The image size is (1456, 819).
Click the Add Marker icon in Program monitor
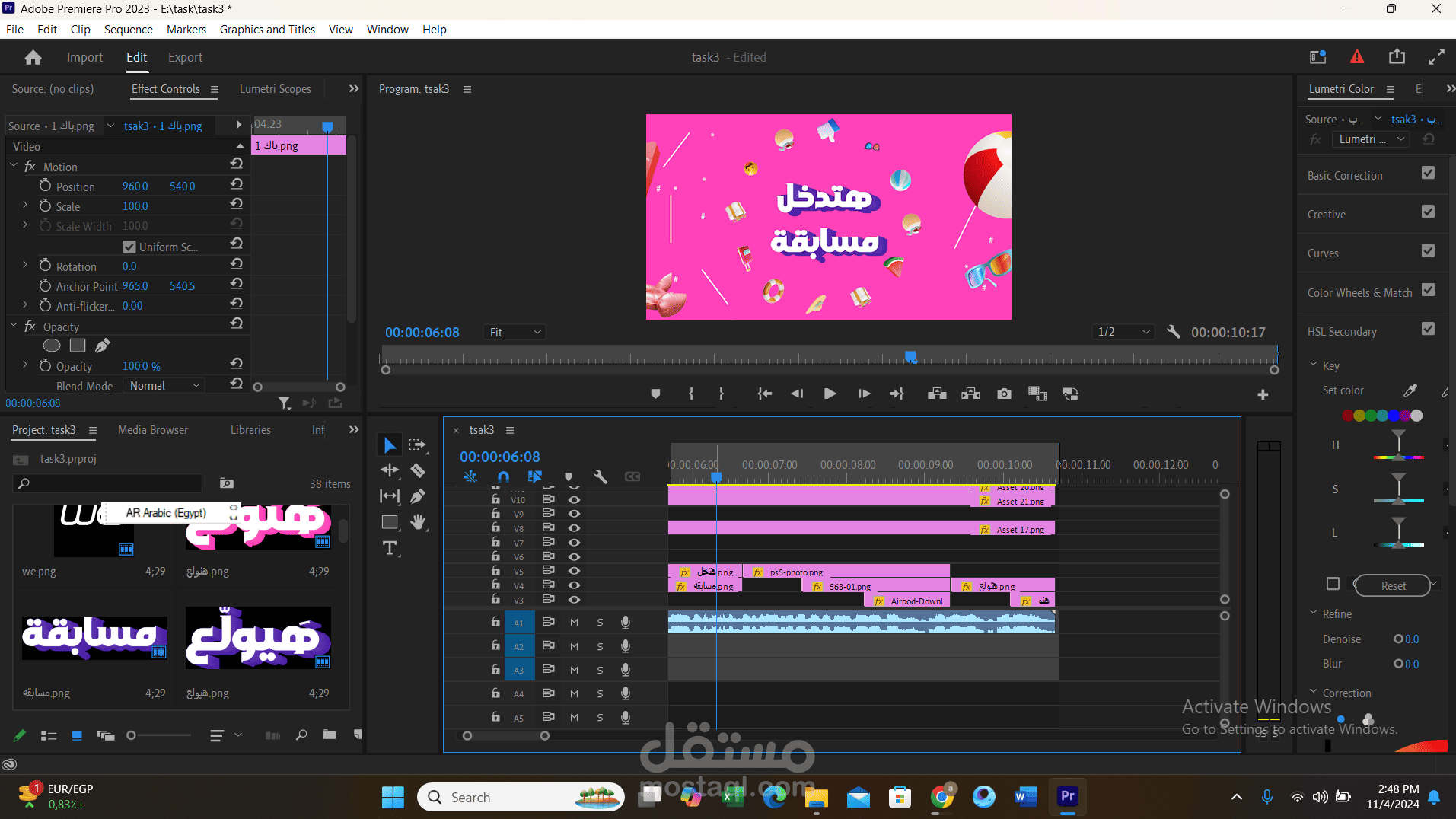[655, 394]
